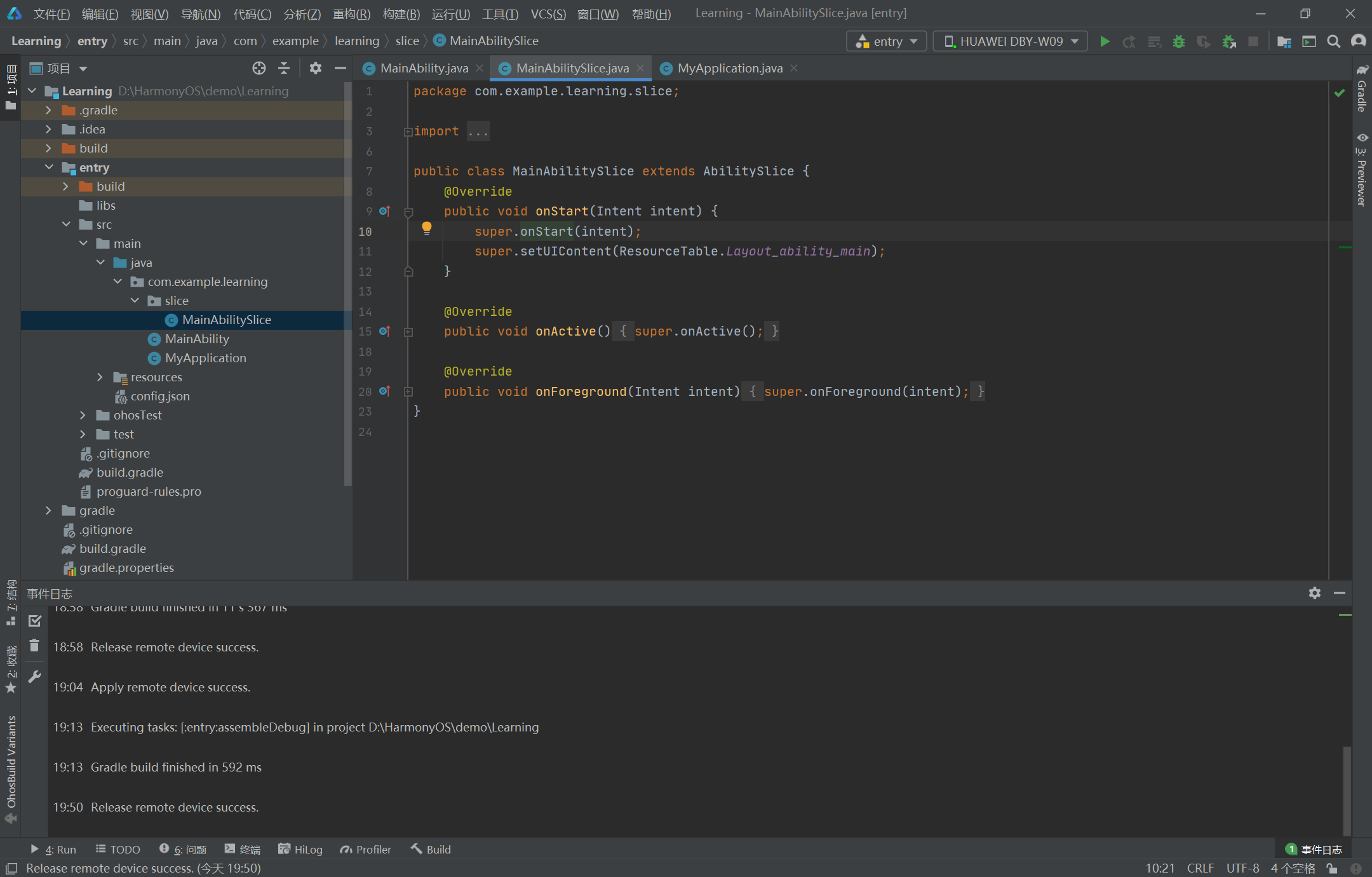Clear event log with trash icon
The width and height of the screenshot is (1372, 877).
(x=34, y=646)
